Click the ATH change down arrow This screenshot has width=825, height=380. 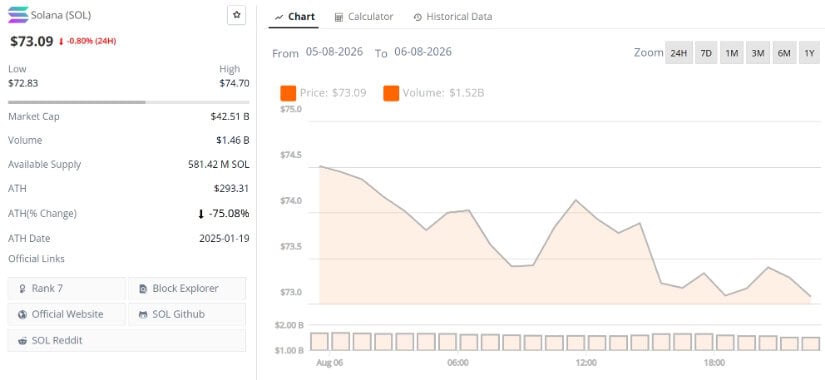coord(201,214)
